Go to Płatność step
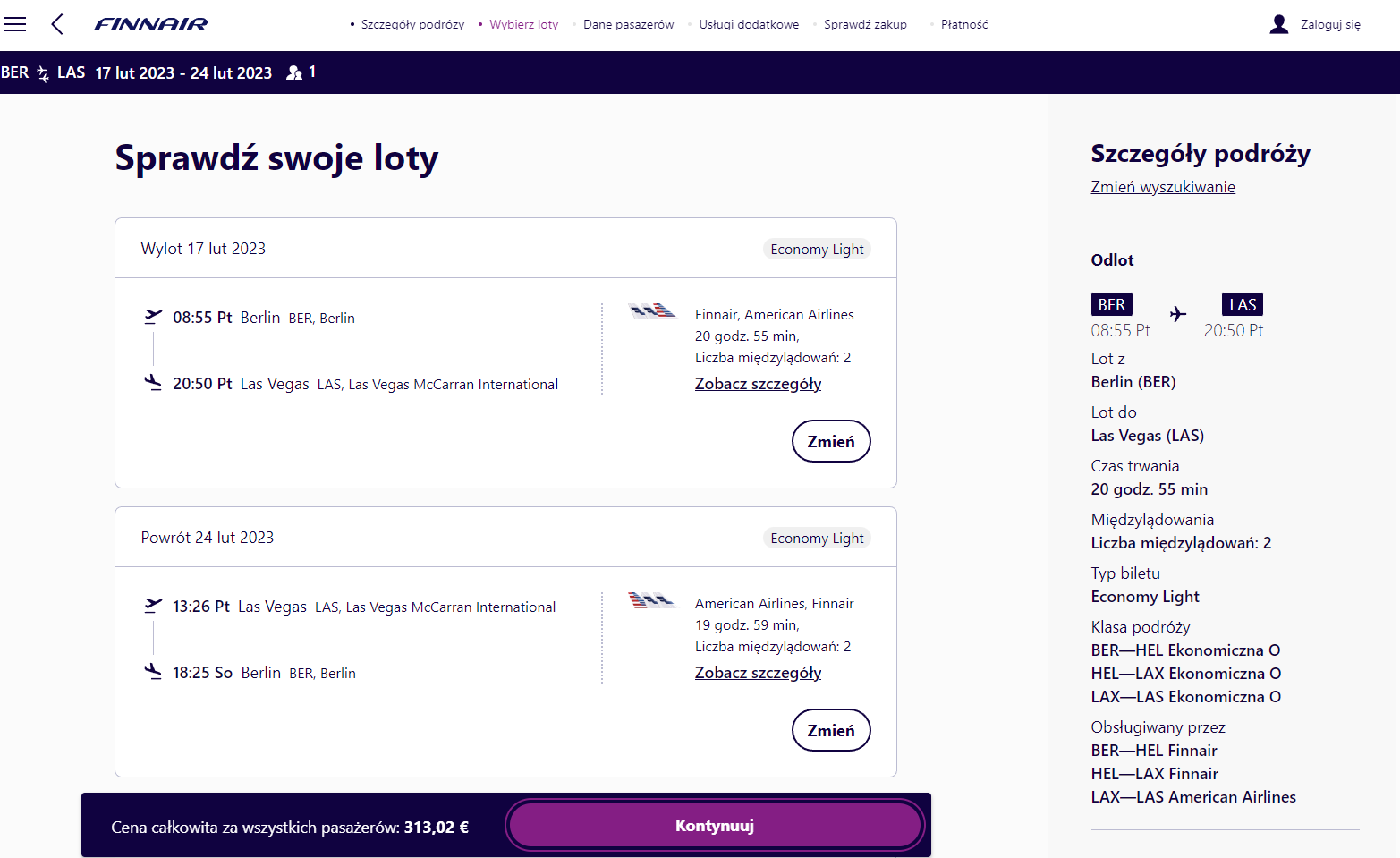Image resolution: width=1400 pixels, height=858 pixels. pos(964,24)
